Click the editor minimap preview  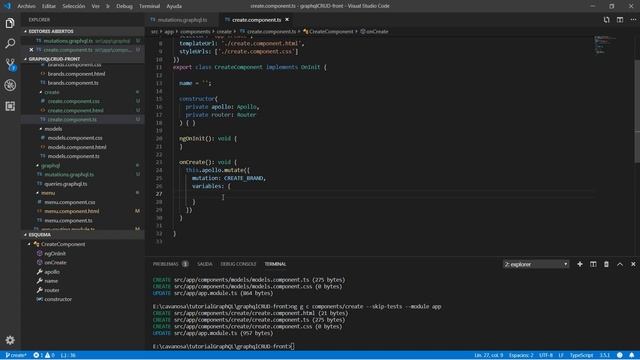605,45
